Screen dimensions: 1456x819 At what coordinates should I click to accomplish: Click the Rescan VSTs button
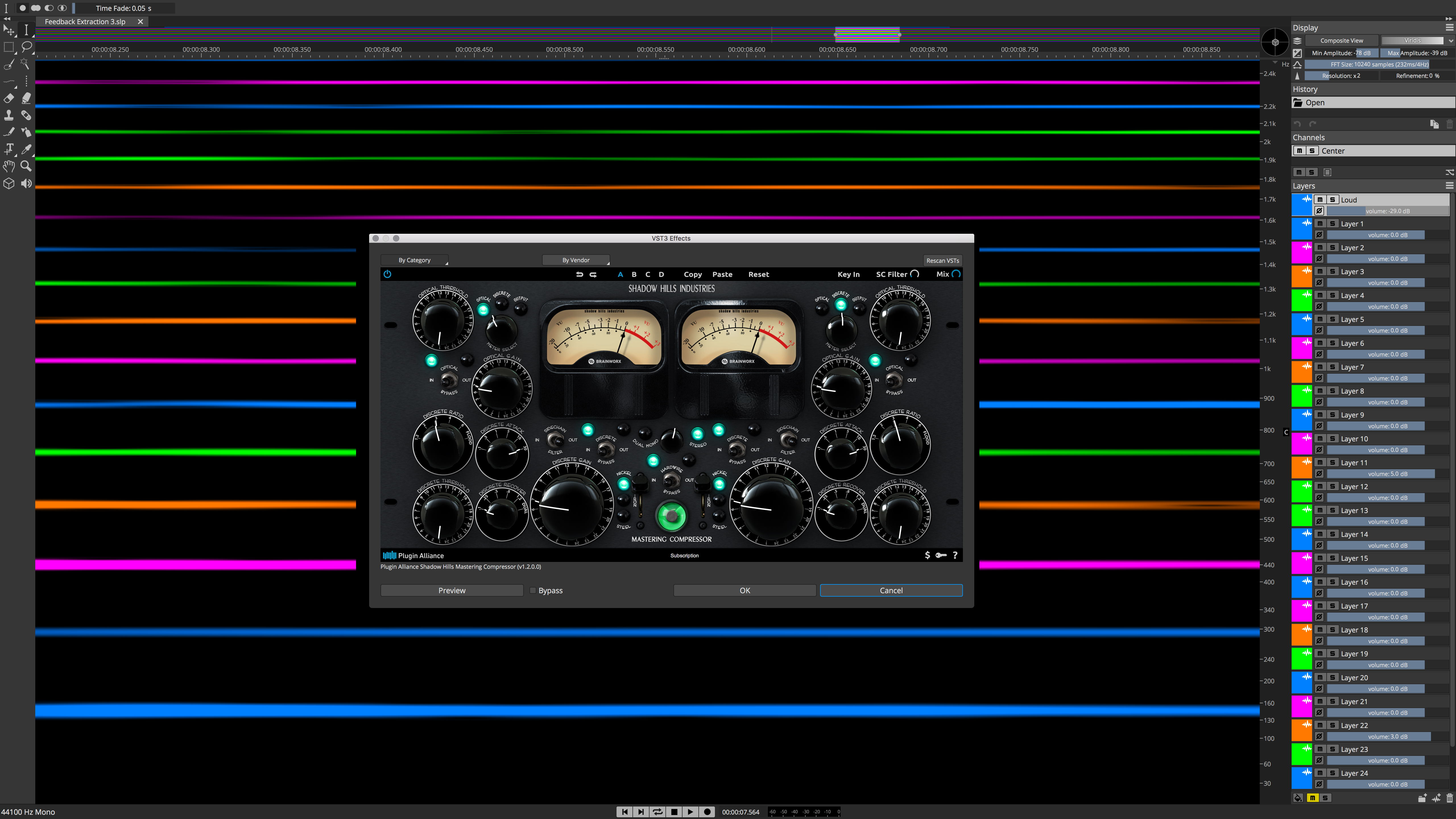tap(942, 260)
